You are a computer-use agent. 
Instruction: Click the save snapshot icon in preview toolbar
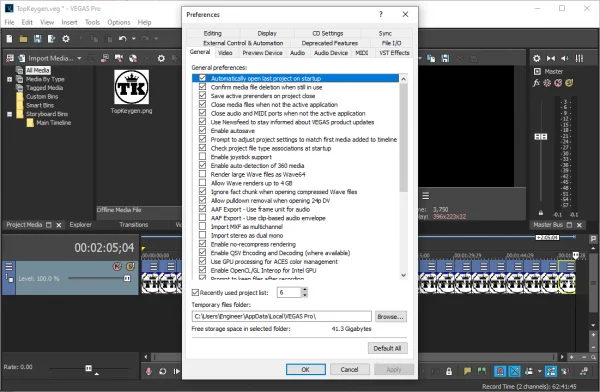[445, 58]
